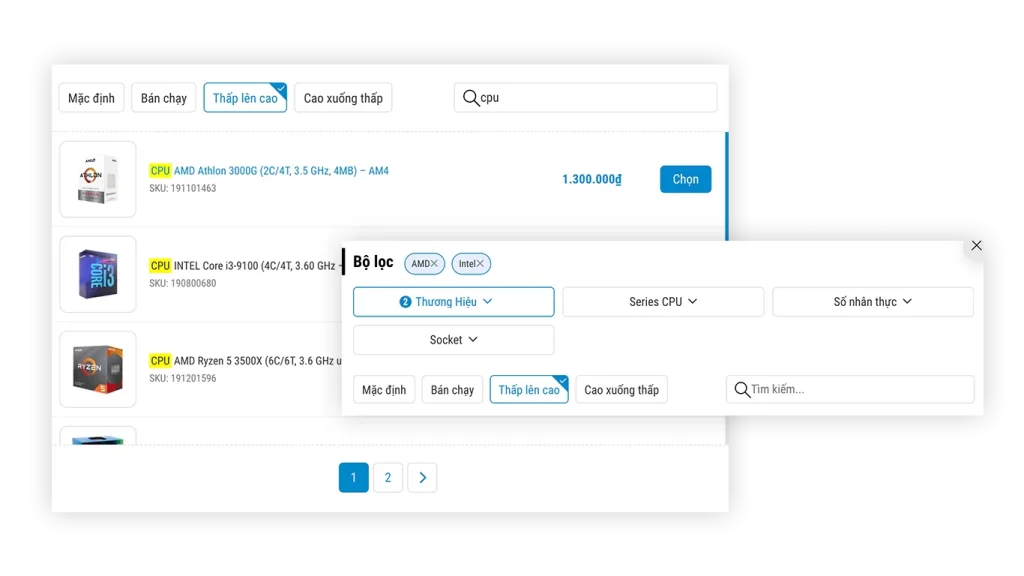This screenshot has height=576, width=1024.
Task: Remove the Intel filter tag
Action: 480,264
